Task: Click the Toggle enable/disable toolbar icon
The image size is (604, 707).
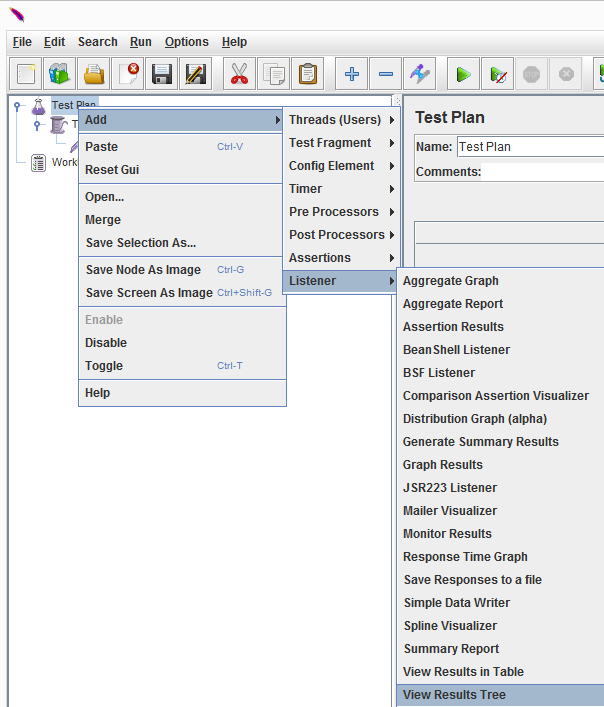Action: pyautogui.click(x=420, y=73)
